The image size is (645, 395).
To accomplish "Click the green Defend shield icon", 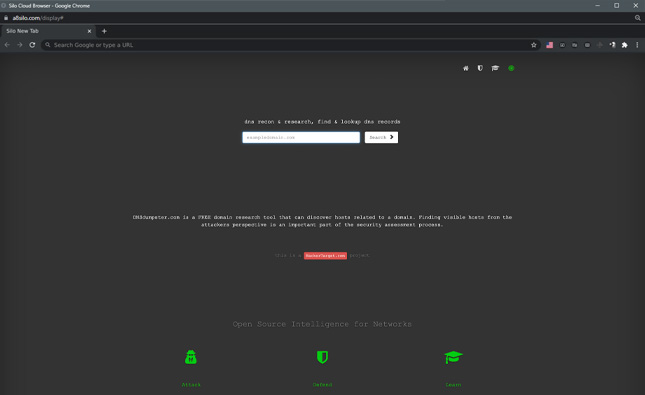I will pyautogui.click(x=322, y=357).
